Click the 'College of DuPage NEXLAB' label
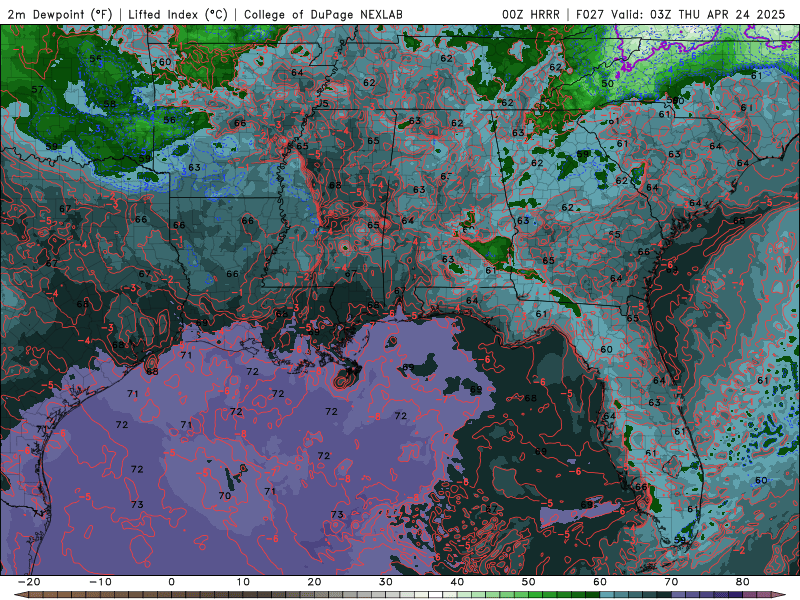 point(323,14)
